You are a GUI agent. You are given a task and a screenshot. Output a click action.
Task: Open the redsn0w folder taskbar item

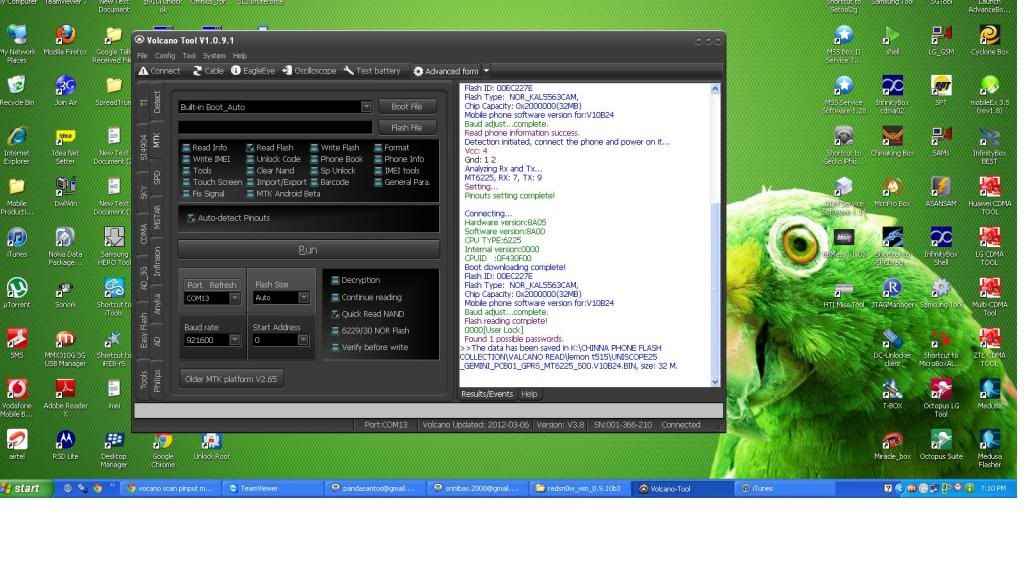579,488
